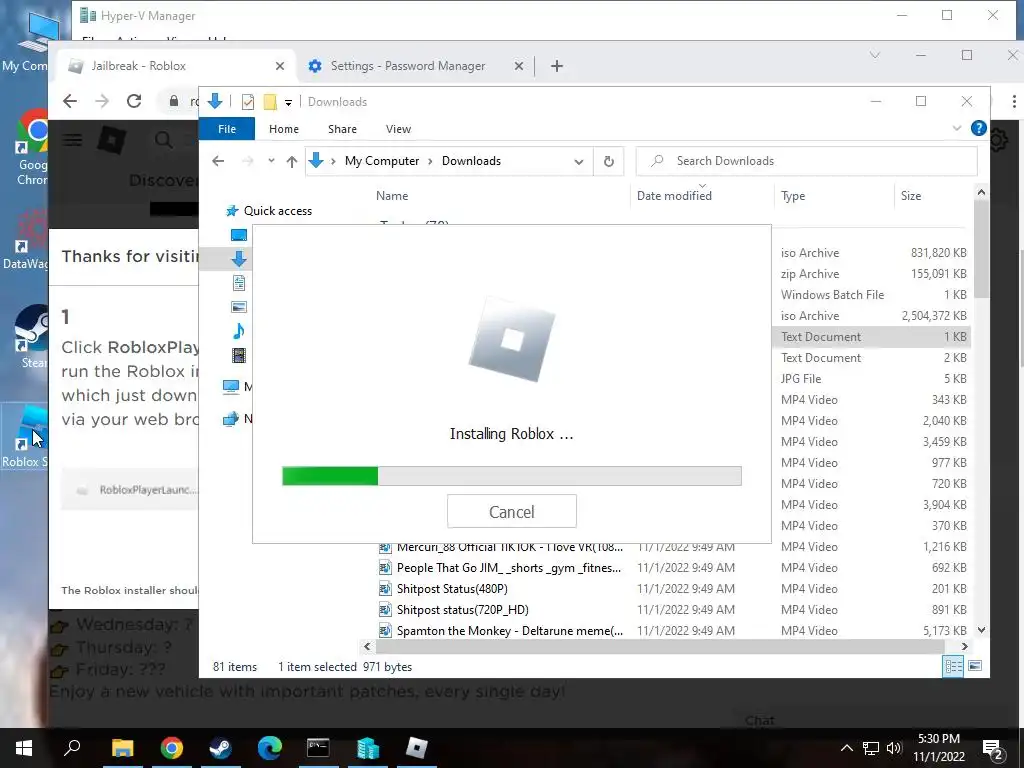The width and height of the screenshot is (1024, 768).
Task: Customize Quick Access Toolbar dropdown
Action: coord(288,103)
